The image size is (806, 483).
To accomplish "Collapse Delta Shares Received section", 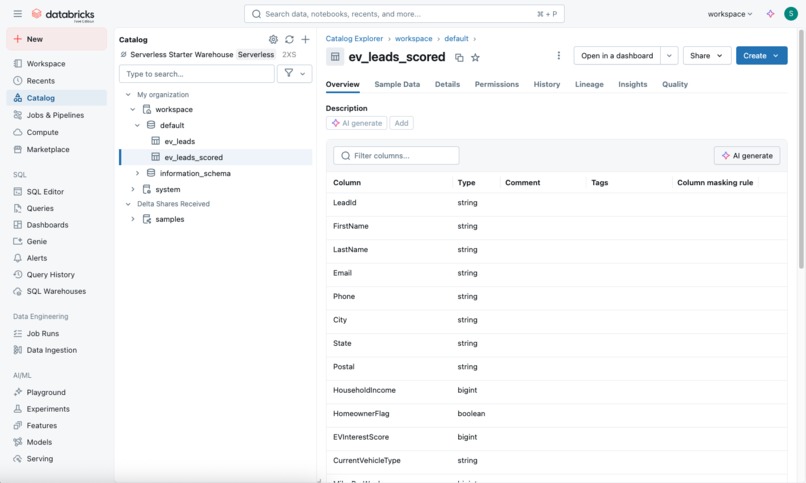I will (x=128, y=204).
